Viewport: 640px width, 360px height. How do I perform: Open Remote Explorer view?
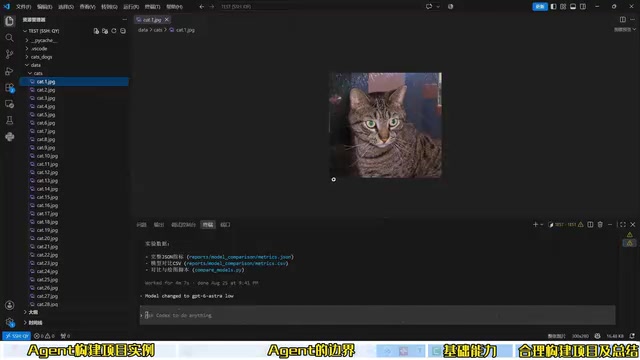[x=9, y=104]
